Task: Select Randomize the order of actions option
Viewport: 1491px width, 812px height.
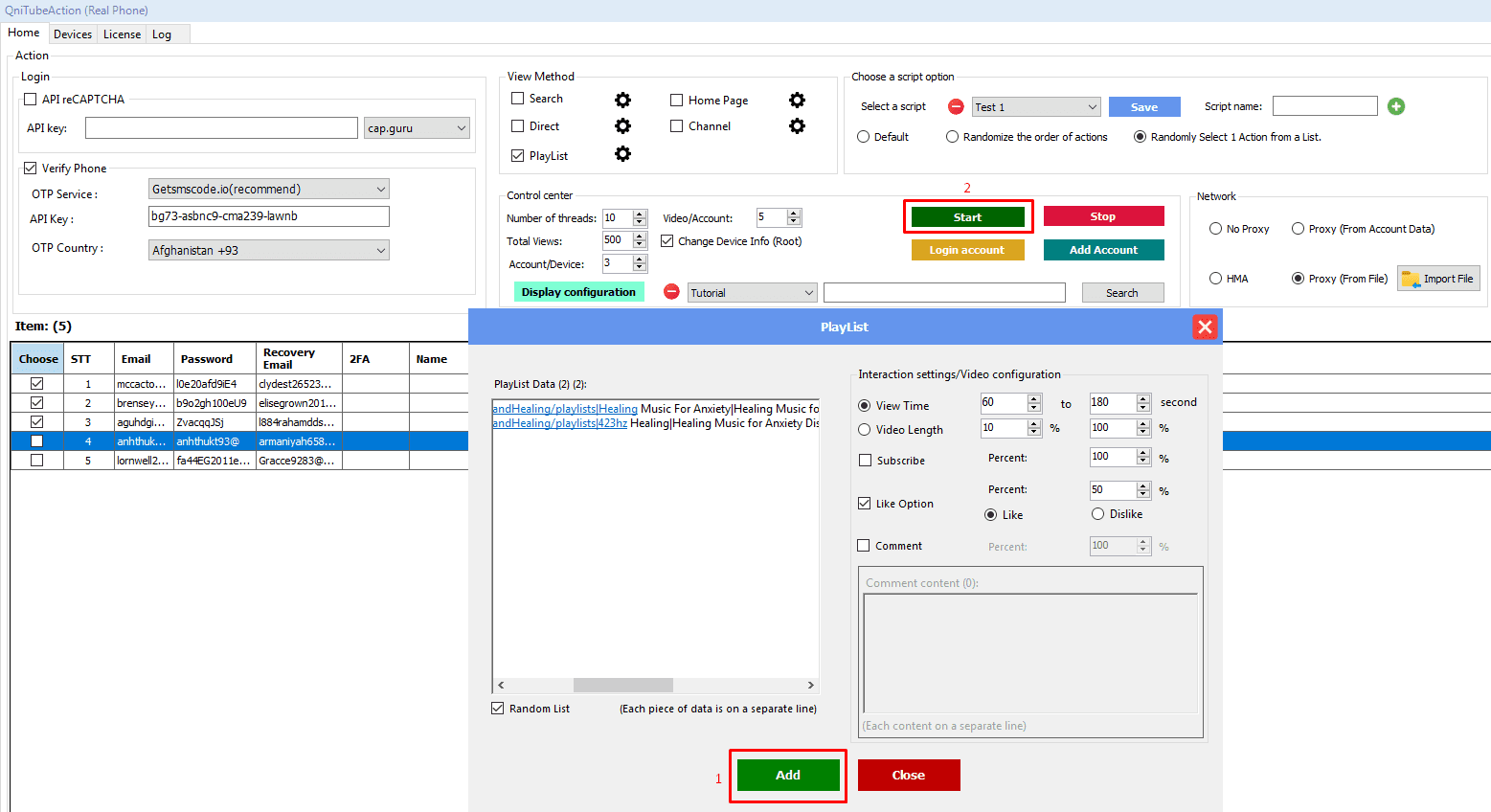Action: 953,137
